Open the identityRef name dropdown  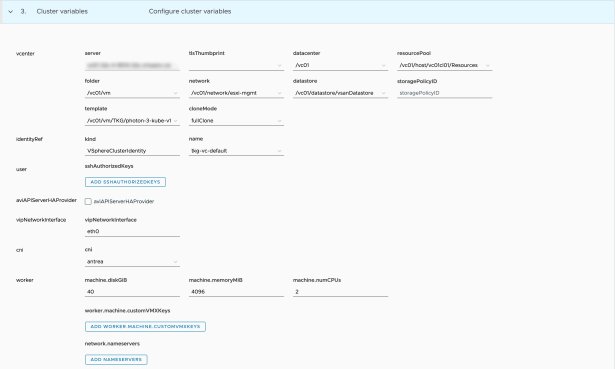[236, 151]
